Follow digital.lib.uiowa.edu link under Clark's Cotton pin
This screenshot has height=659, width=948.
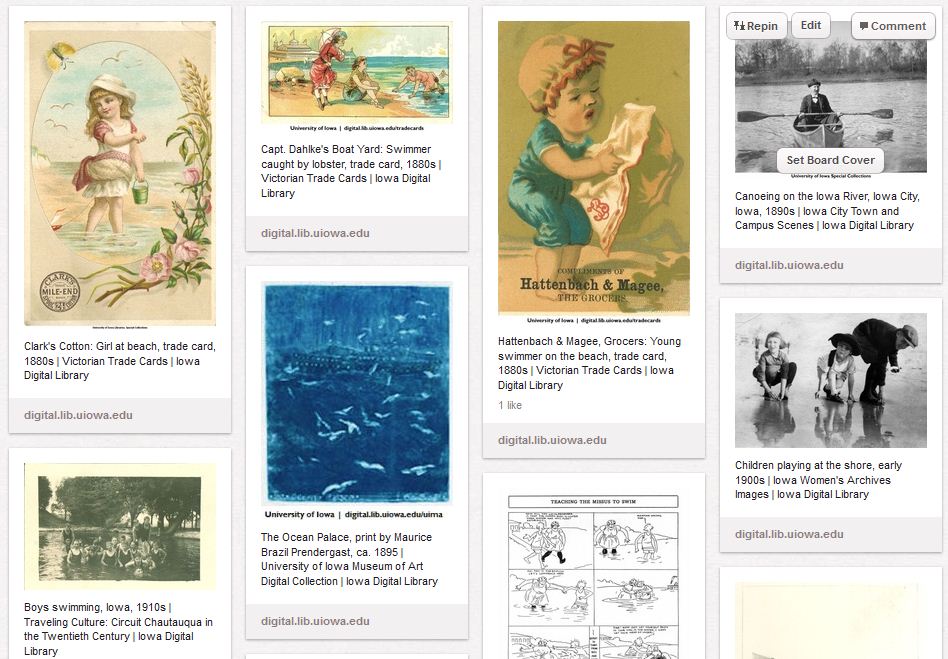[79, 415]
